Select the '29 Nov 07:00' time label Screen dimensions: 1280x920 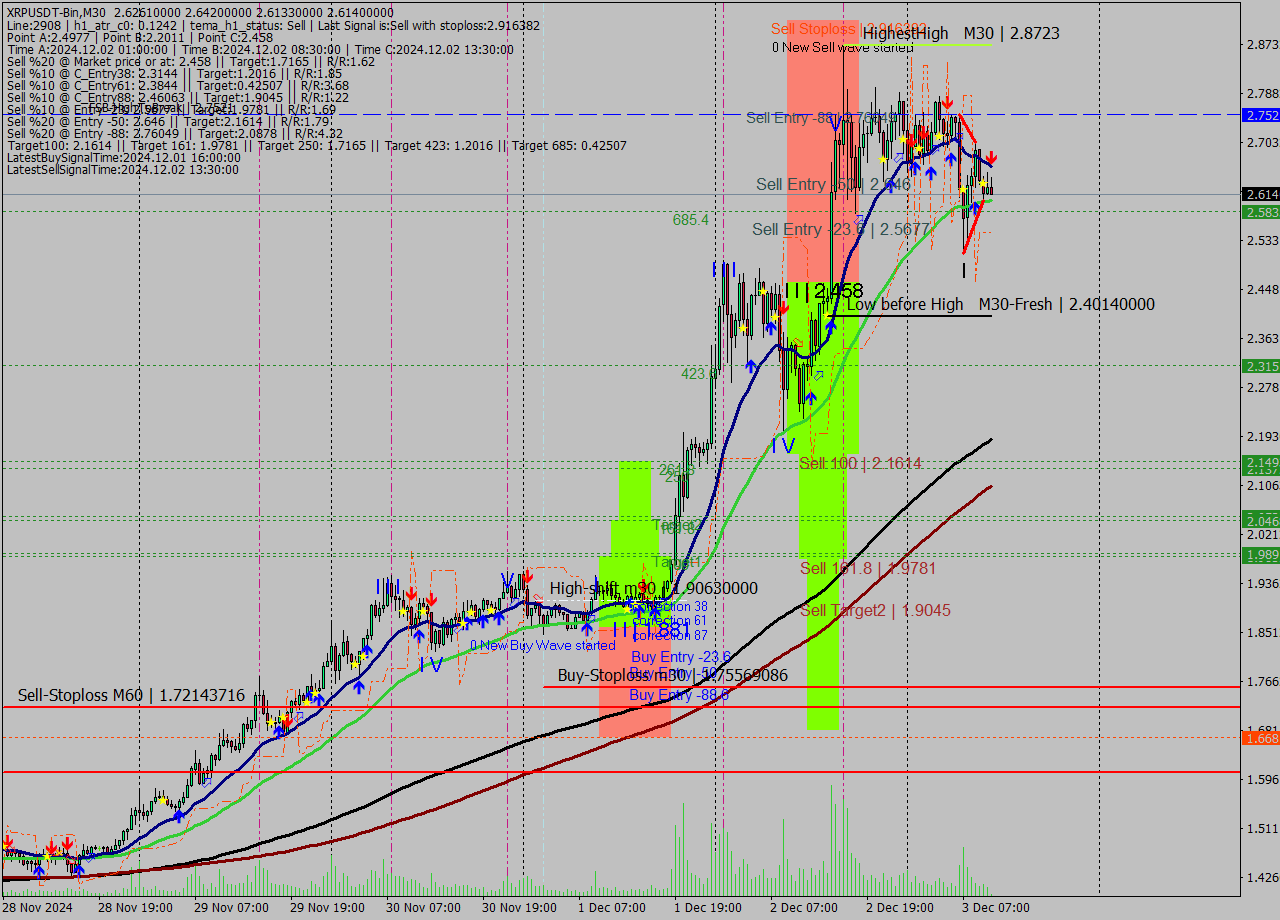231,907
